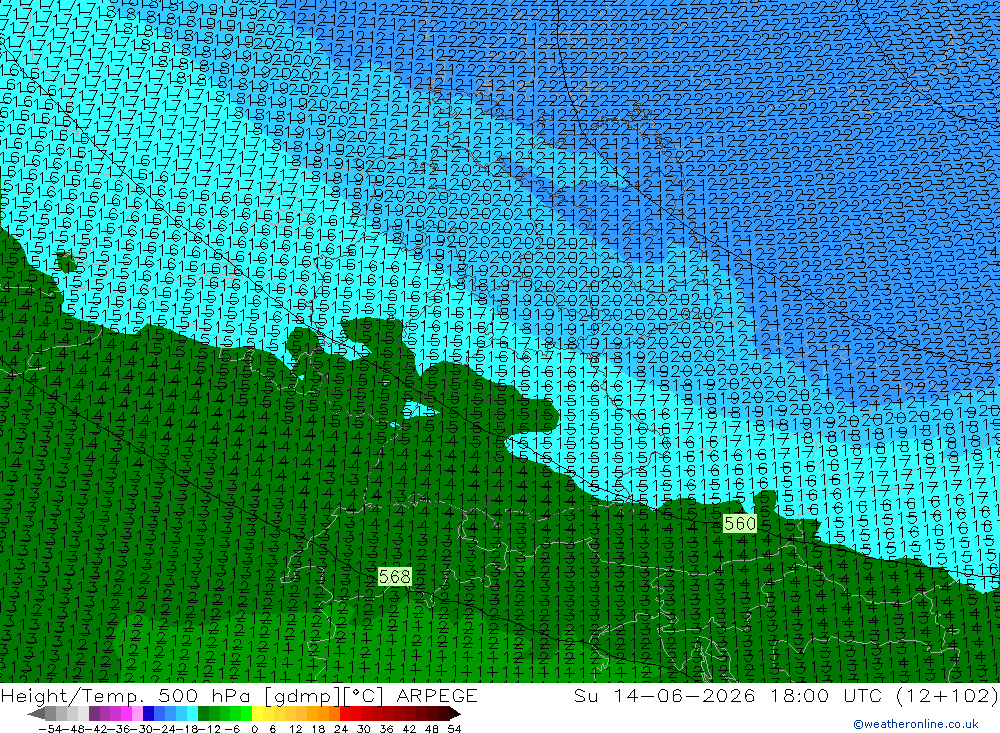Click the Height/Temp. title text
This screenshot has width=1000, height=733.
(74, 696)
